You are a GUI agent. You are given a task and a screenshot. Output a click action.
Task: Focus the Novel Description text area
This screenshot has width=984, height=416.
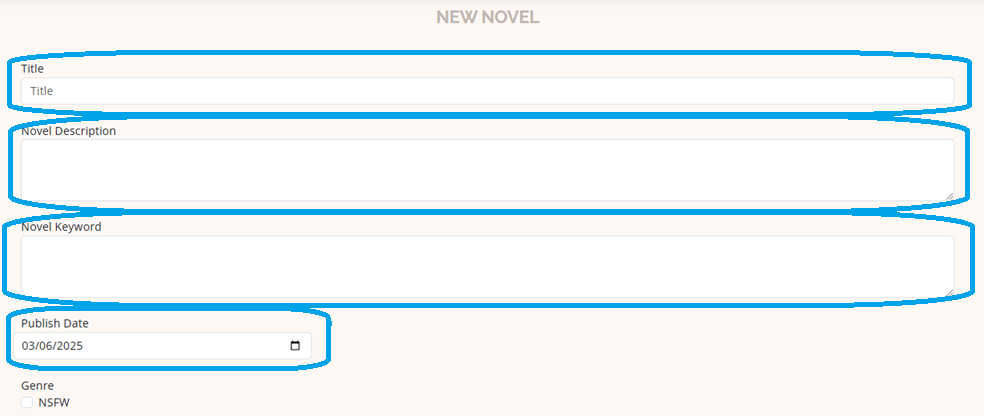click(488, 170)
